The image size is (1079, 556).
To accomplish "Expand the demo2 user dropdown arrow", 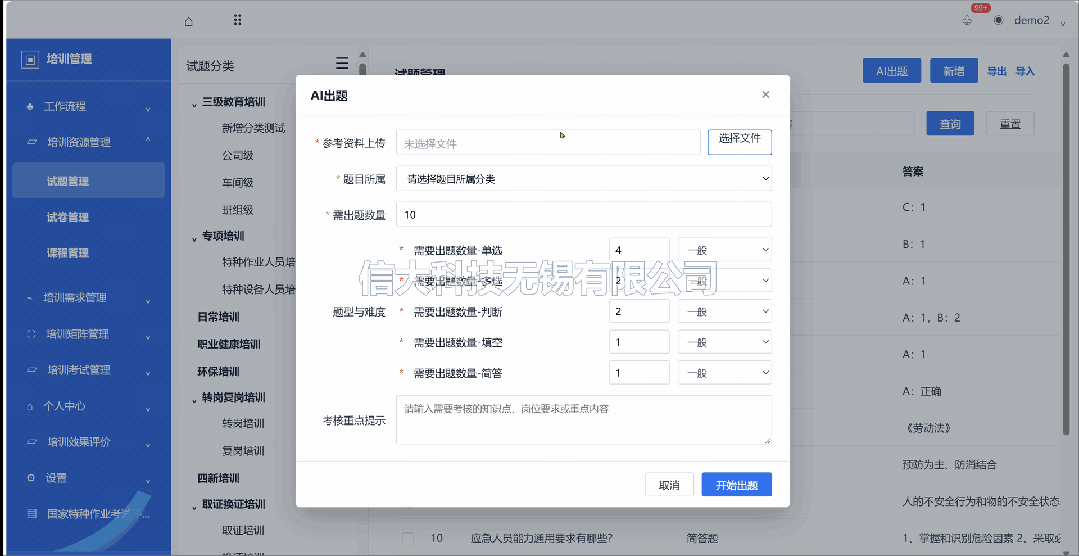I will (x=1063, y=23).
